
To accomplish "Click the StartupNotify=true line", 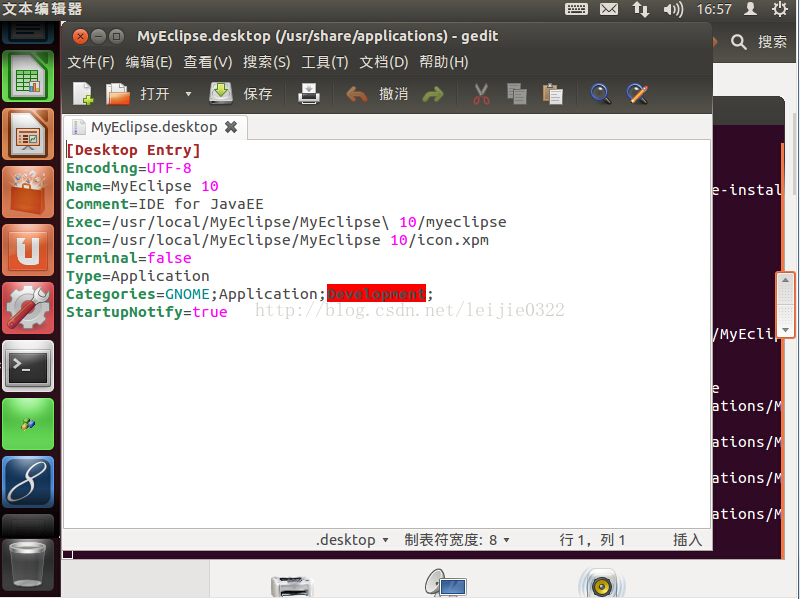I will click(x=147, y=312).
